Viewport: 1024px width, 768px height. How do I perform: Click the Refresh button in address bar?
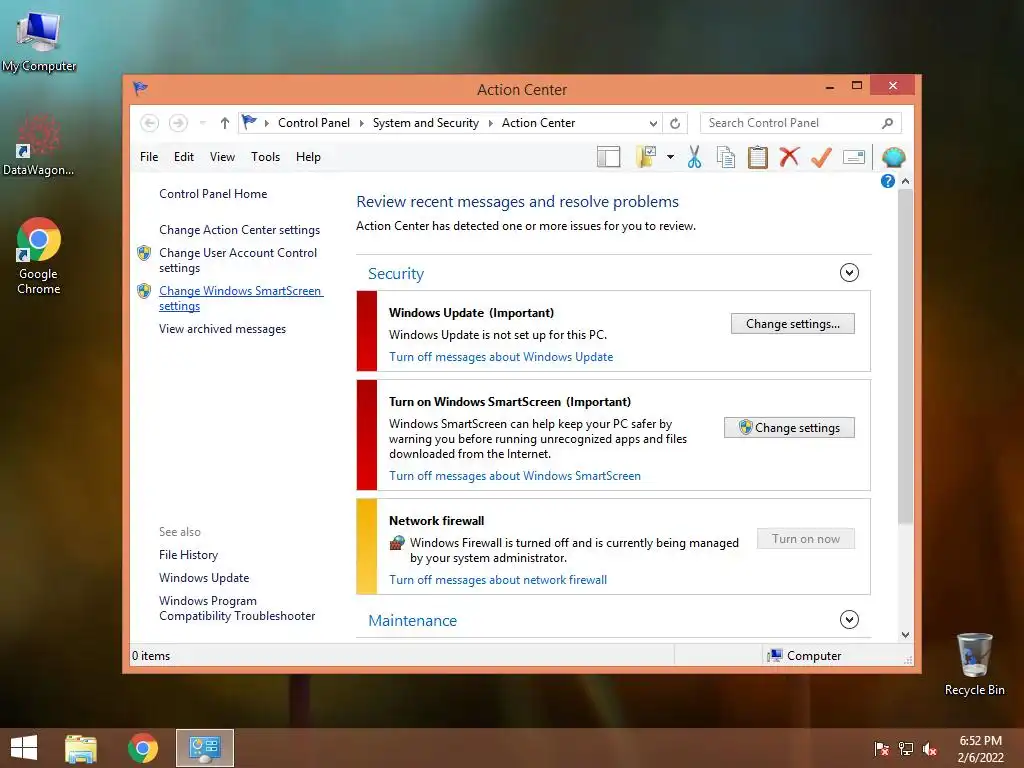(675, 123)
